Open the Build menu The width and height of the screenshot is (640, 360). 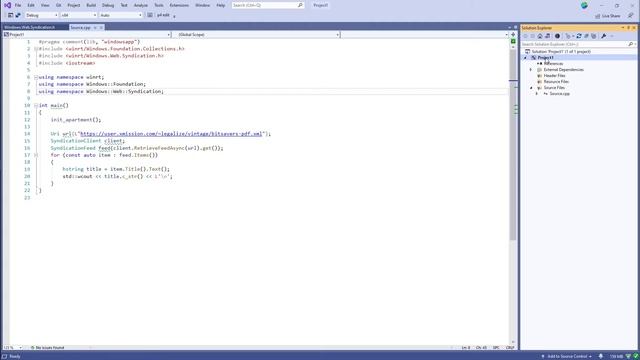91,5
